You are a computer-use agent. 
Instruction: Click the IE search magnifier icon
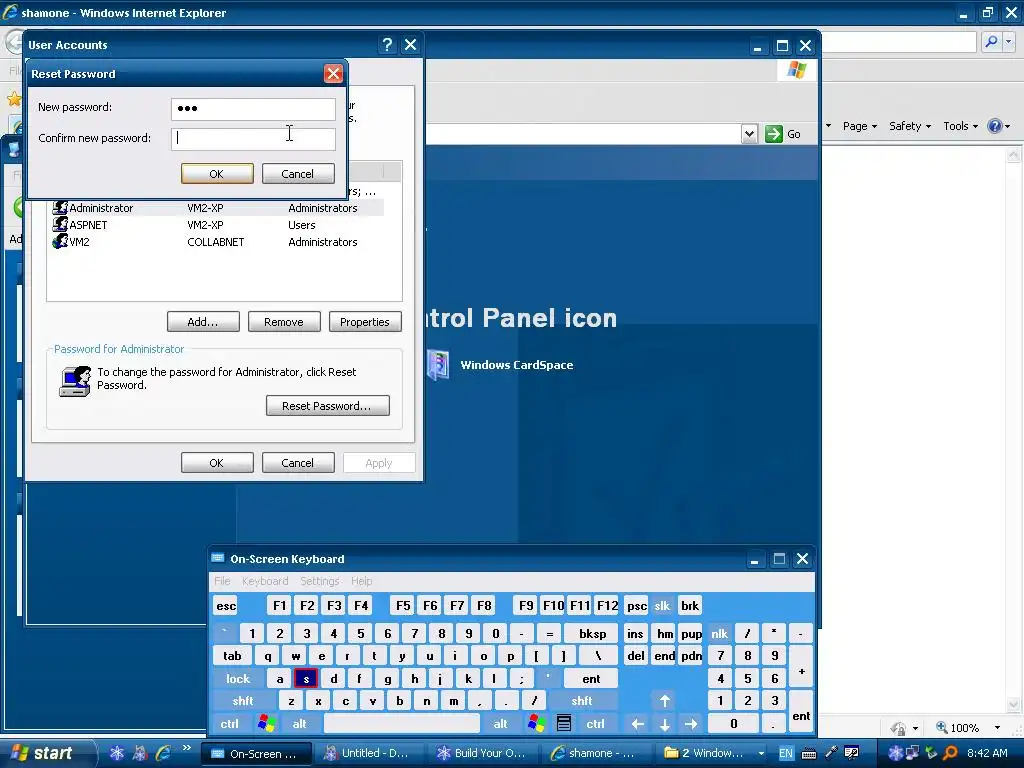[991, 42]
